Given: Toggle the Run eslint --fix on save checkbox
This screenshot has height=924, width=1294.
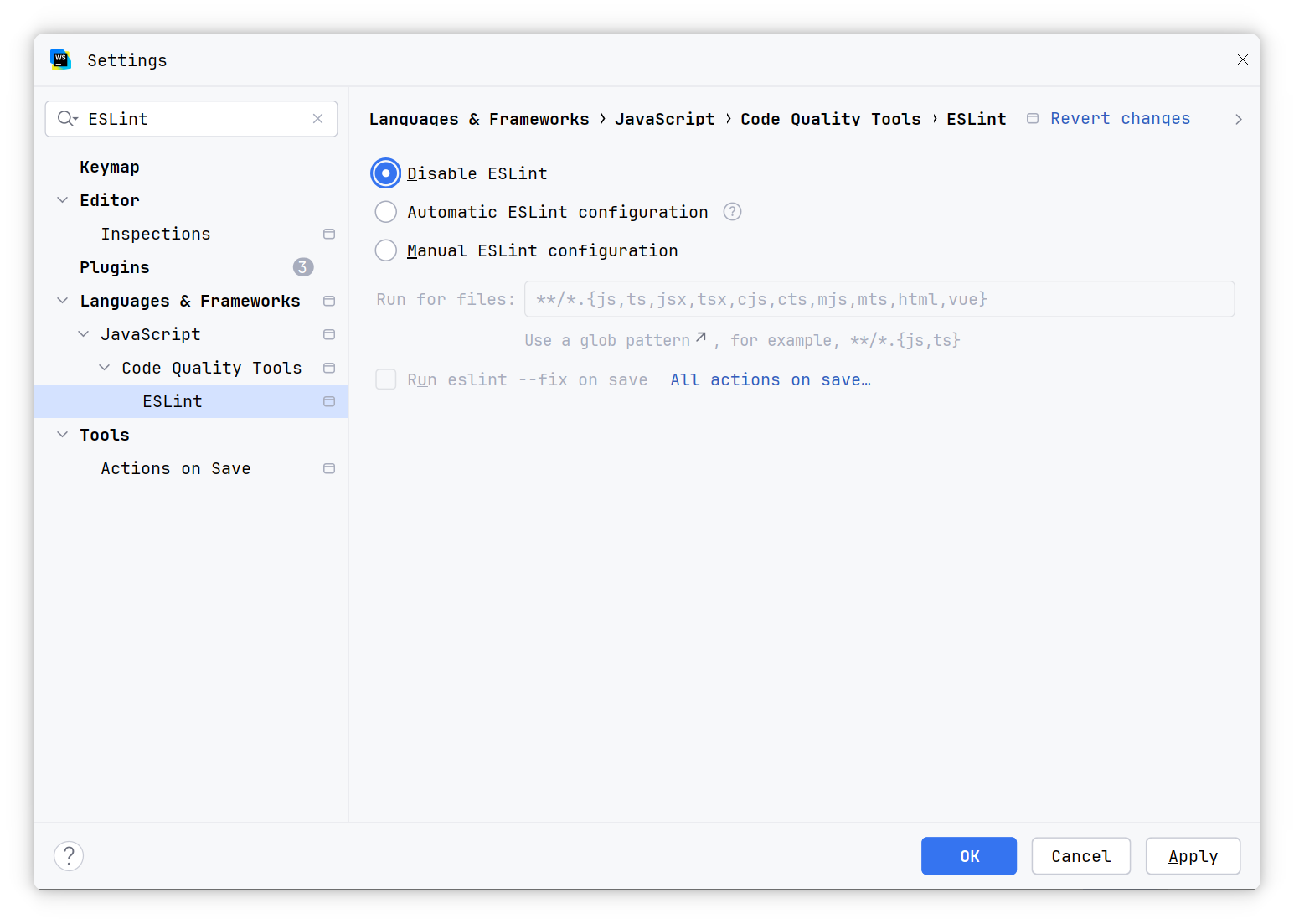Looking at the screenshot, I should click(x=385, y=379).
